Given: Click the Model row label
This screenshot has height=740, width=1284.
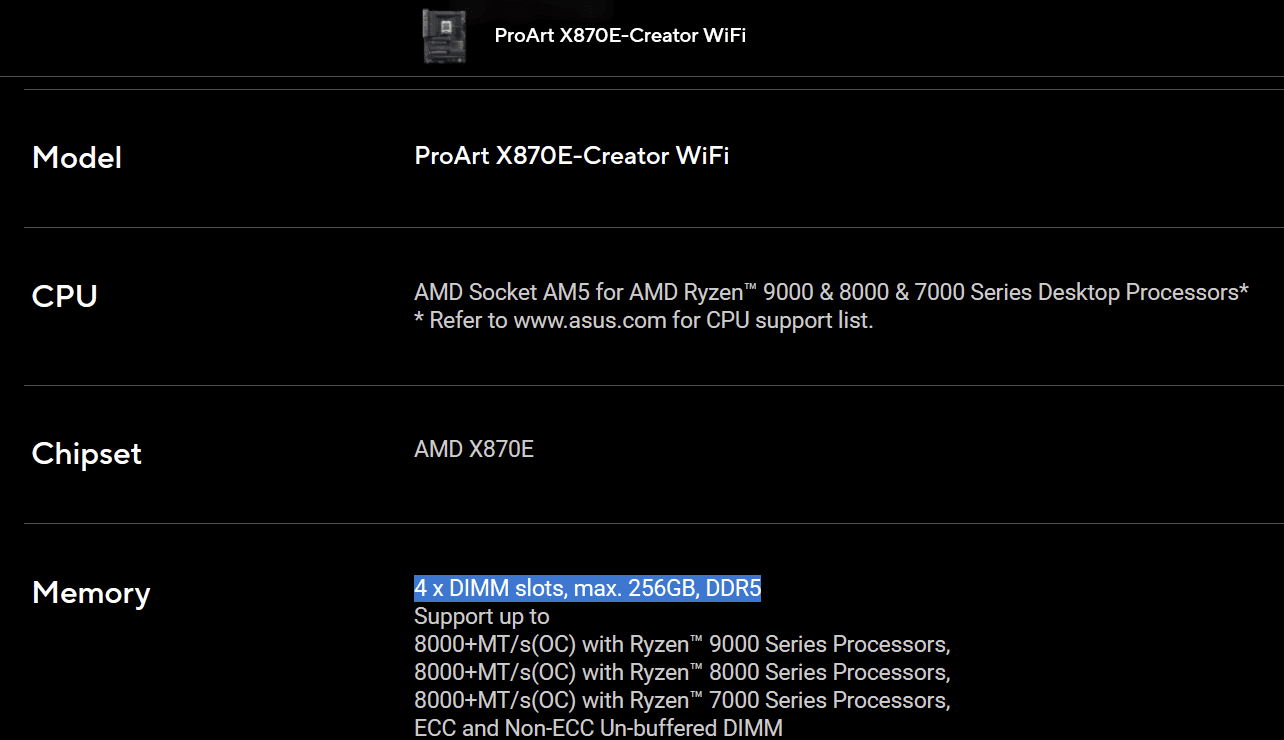Looking at the screenshot, I should tap(77, 158).
